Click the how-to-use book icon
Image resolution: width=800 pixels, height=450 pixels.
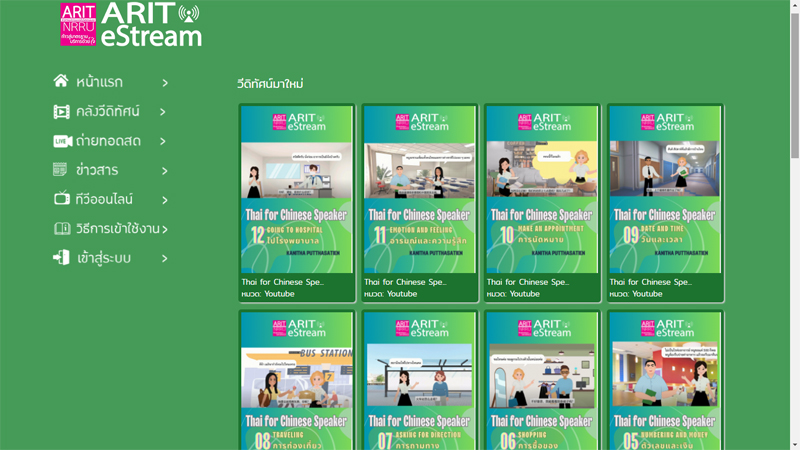[x=62, y=229]
